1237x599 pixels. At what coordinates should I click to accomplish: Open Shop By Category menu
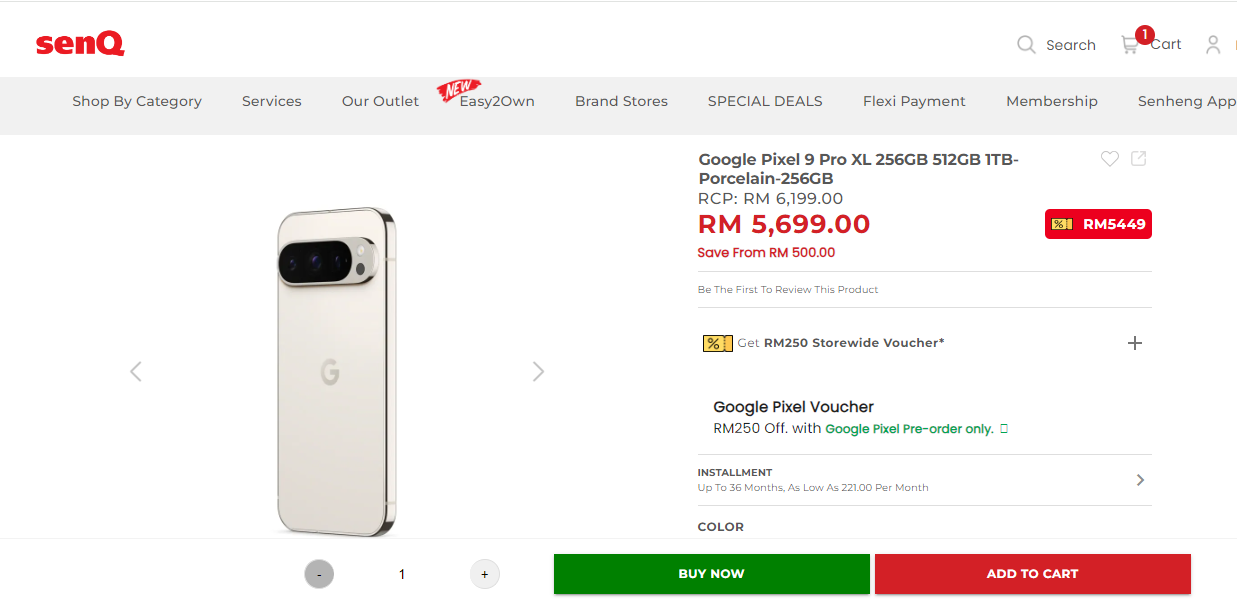pos(137,101)
